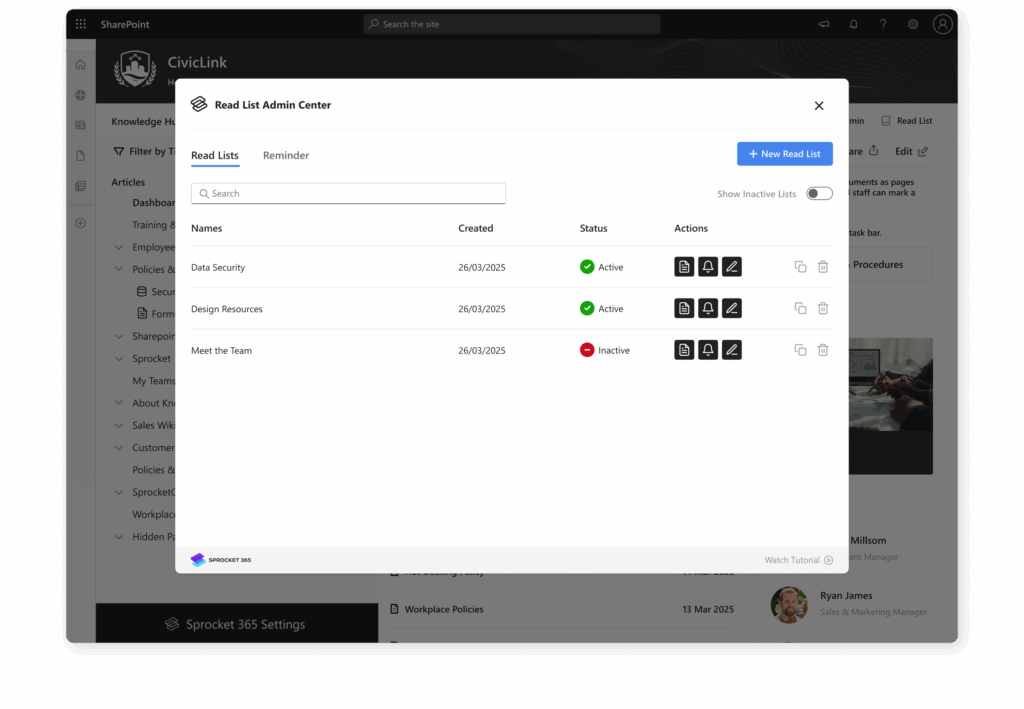Edit the Design Resources read list
This screenshot has height=709, width=1024.
coord(731,308)
